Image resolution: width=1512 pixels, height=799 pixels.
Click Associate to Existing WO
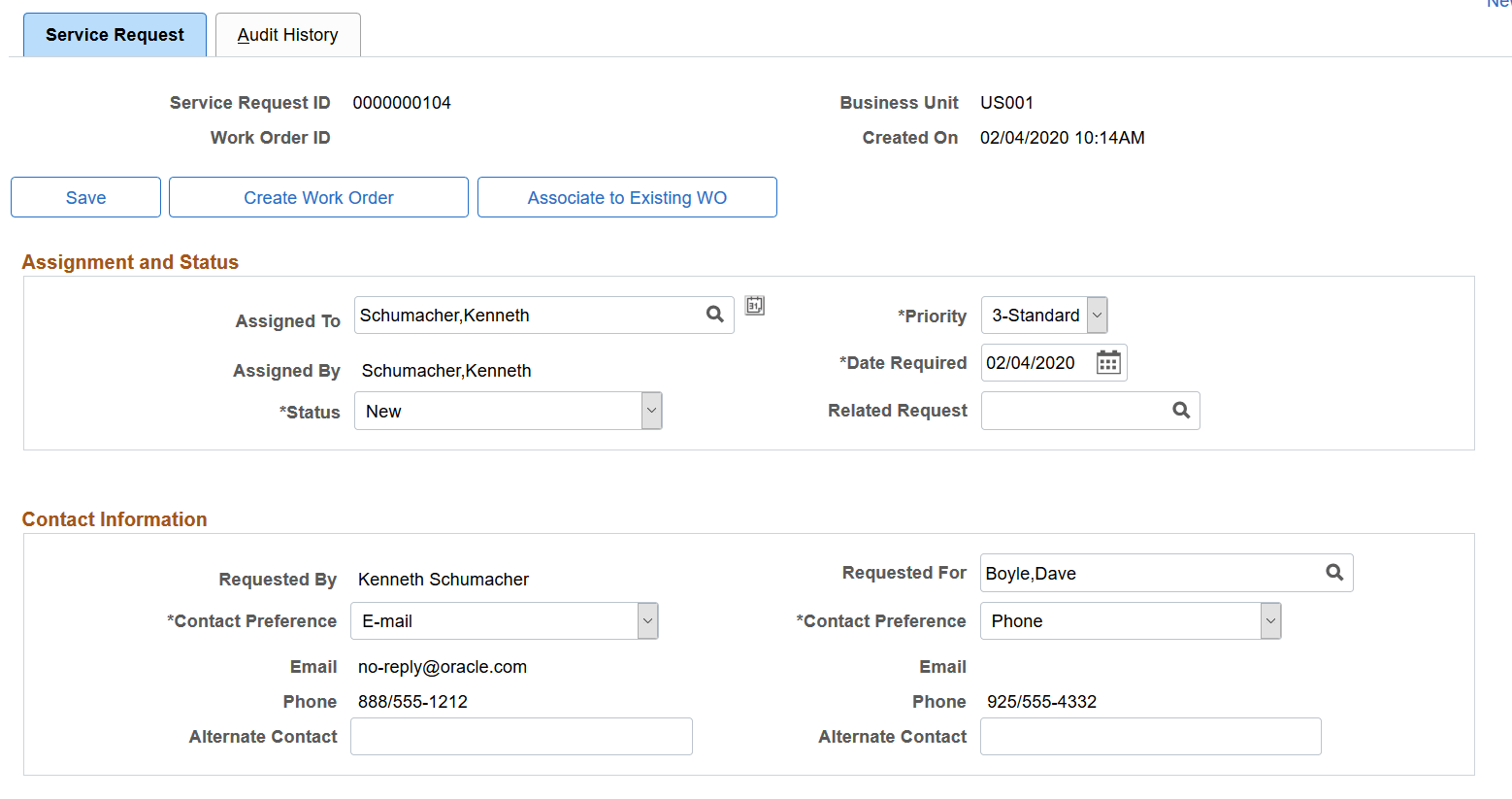click(626, 197)
